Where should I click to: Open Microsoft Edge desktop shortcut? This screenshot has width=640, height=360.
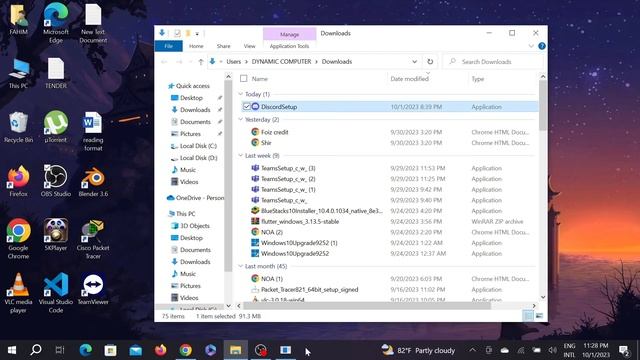56,22
